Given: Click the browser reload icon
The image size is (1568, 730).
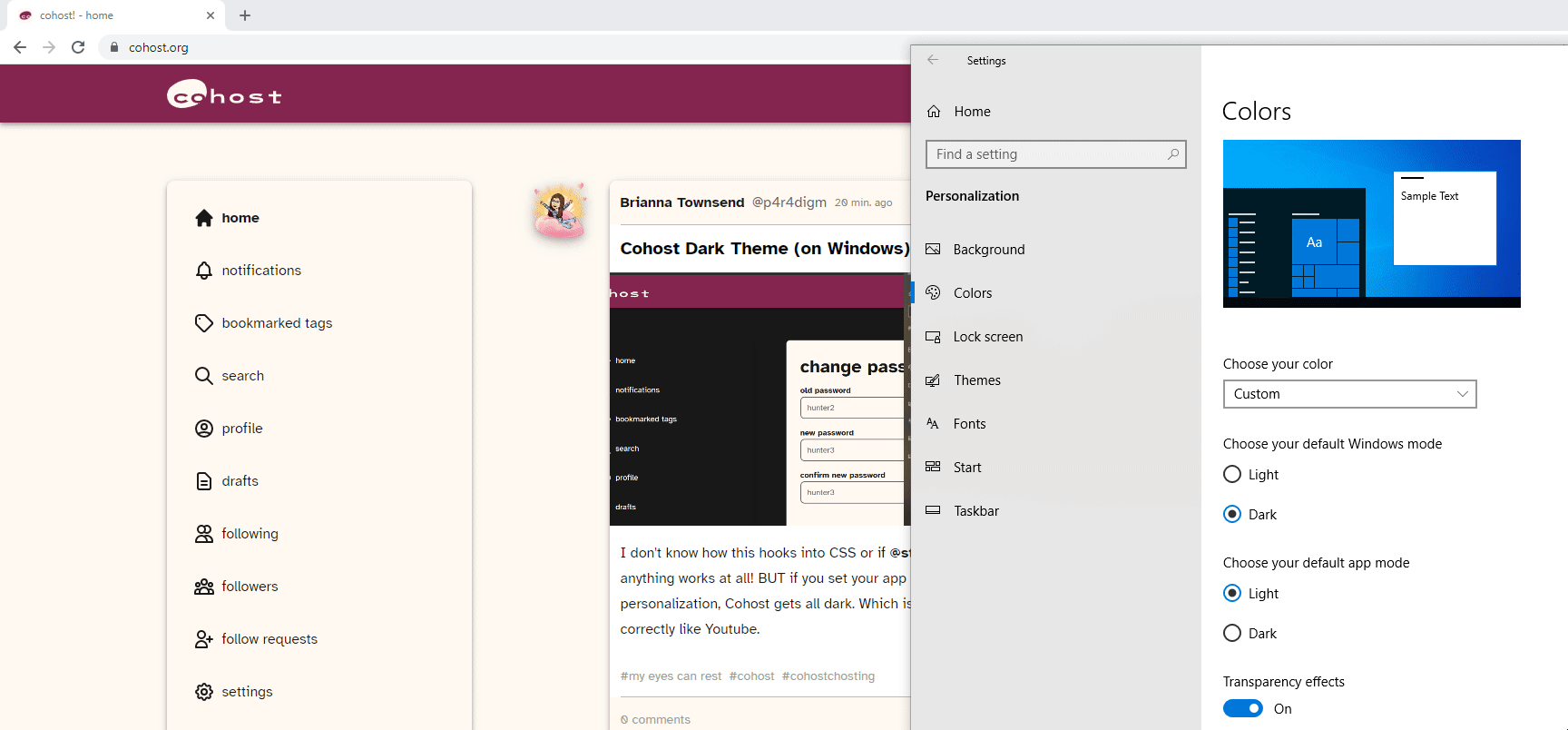Looking at the screenshot, I should click(78, 47).
